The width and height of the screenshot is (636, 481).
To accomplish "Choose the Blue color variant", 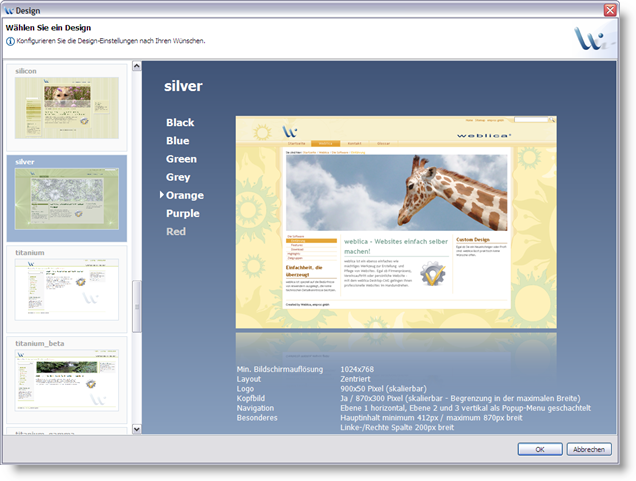I will (178, 141).
